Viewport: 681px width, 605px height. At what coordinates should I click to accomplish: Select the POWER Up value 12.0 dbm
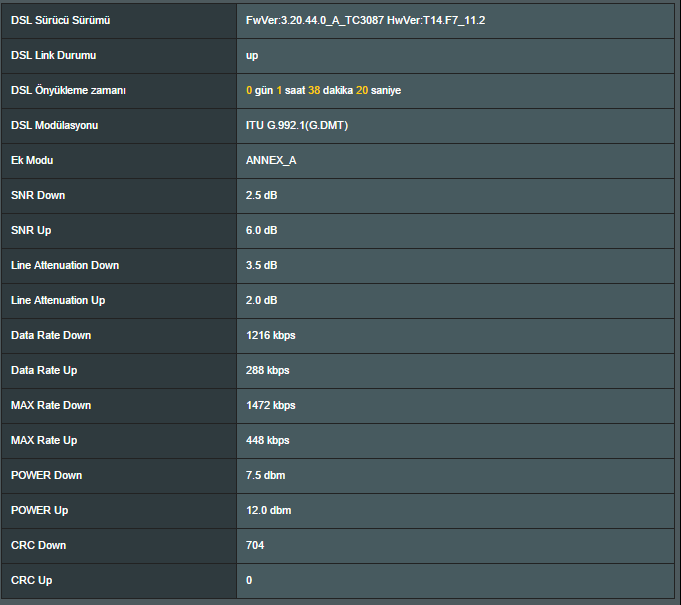(x=268, y=510)
